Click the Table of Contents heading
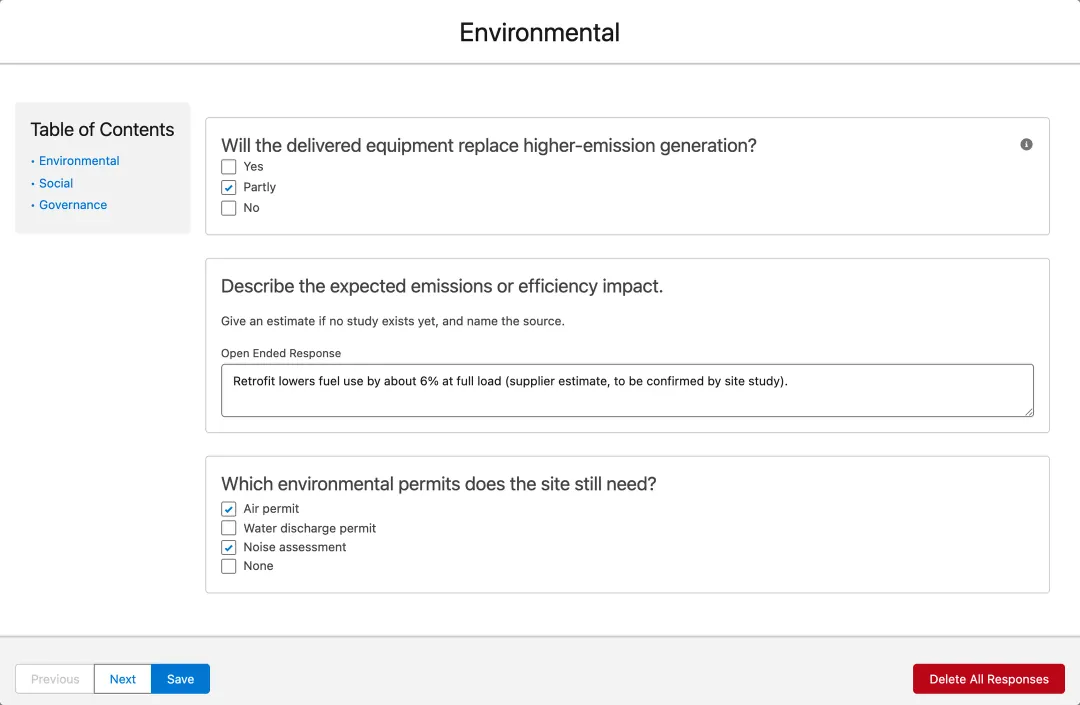The image size is (1080, 705). 102,129
